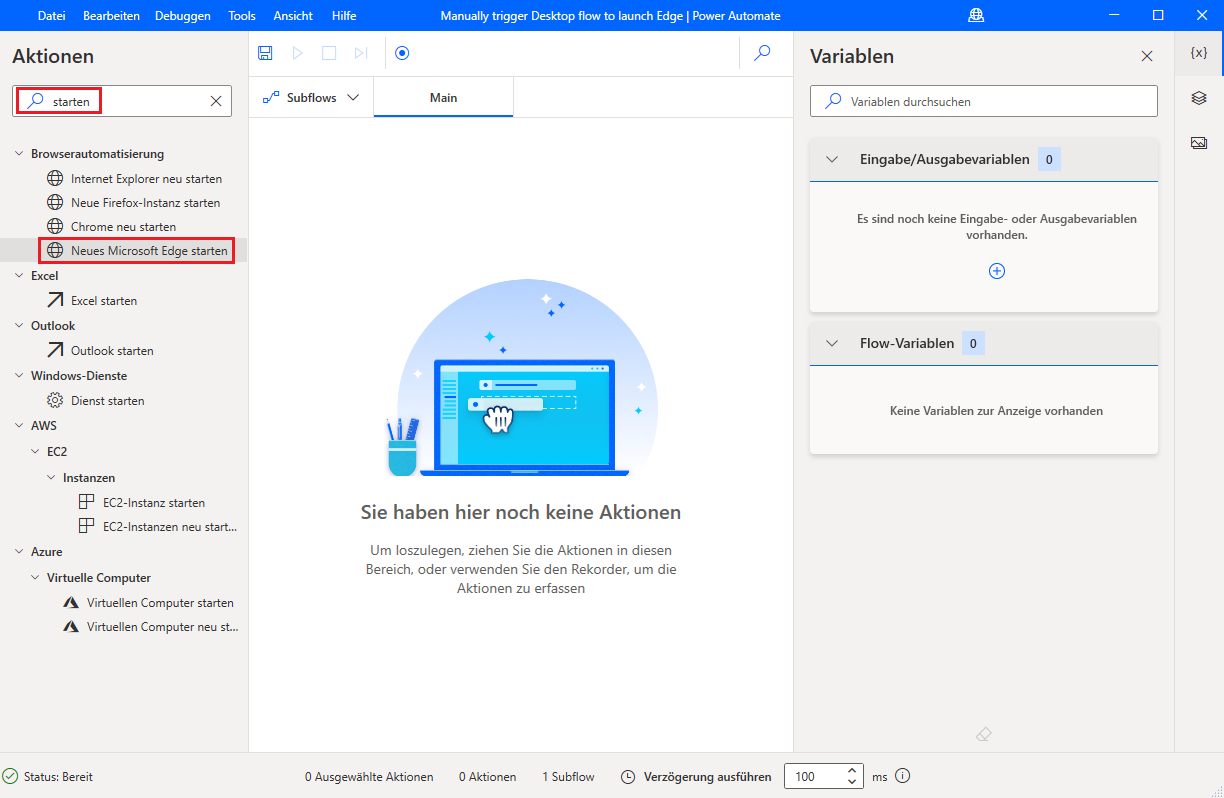Image resolution: width=1224 pixels, height=798 pixels.
Task: Click the globe icon for Firefox-Instanz
Action: [x=55, y=203]
